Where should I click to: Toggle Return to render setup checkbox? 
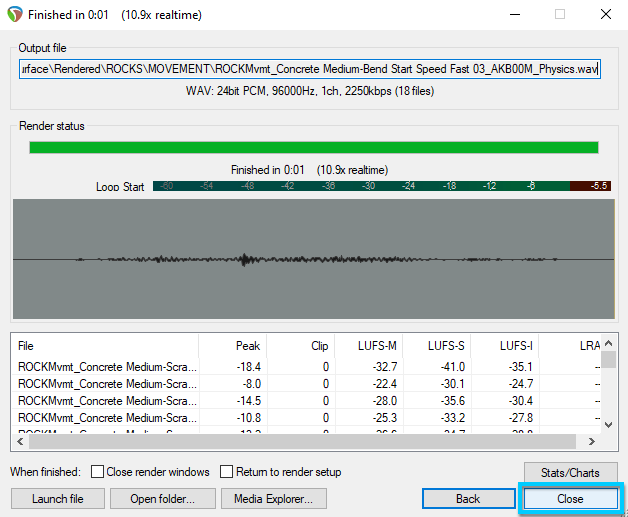[x=227, y=472]
